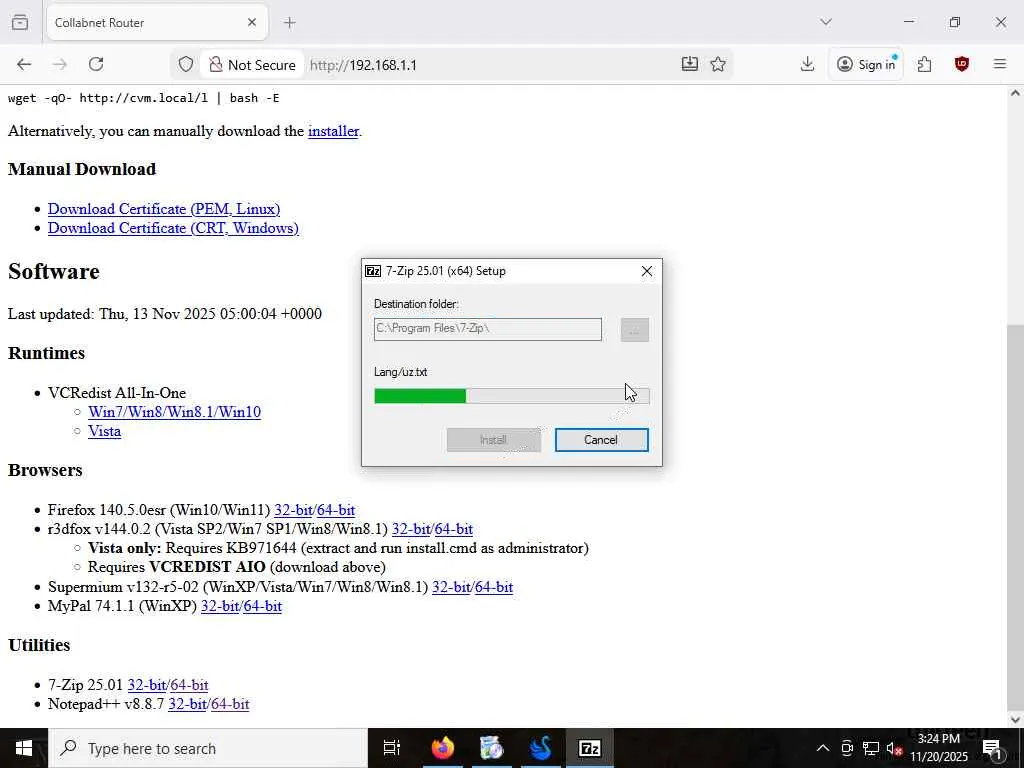Download MyPal 74.1.1 64-bit
Image resolution: width=1024 pixels, height=768 pixels.
pyautogui.click(x=263, y=606)
